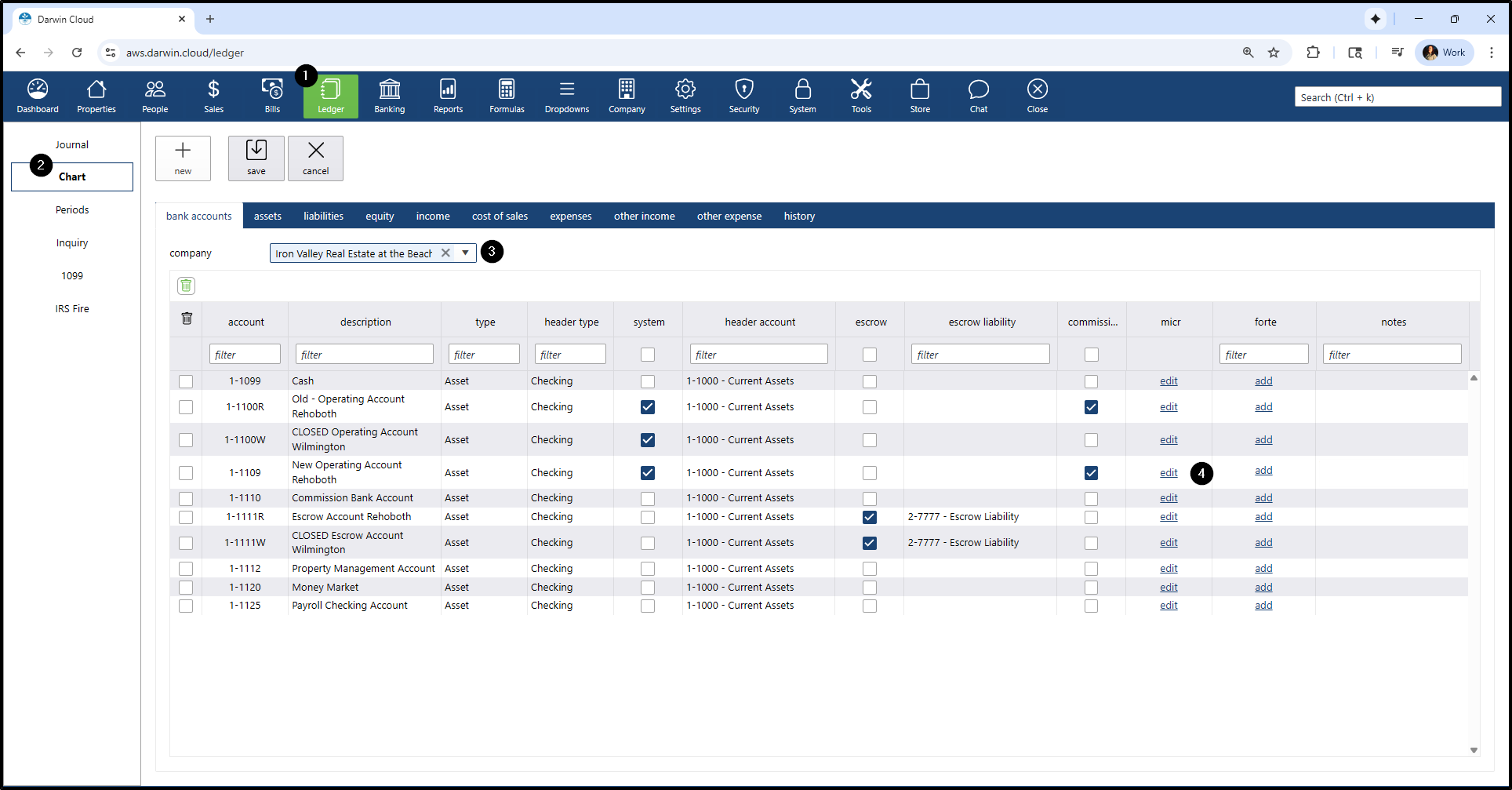Expand the company dropdown arrow

[x=465, y=253]
